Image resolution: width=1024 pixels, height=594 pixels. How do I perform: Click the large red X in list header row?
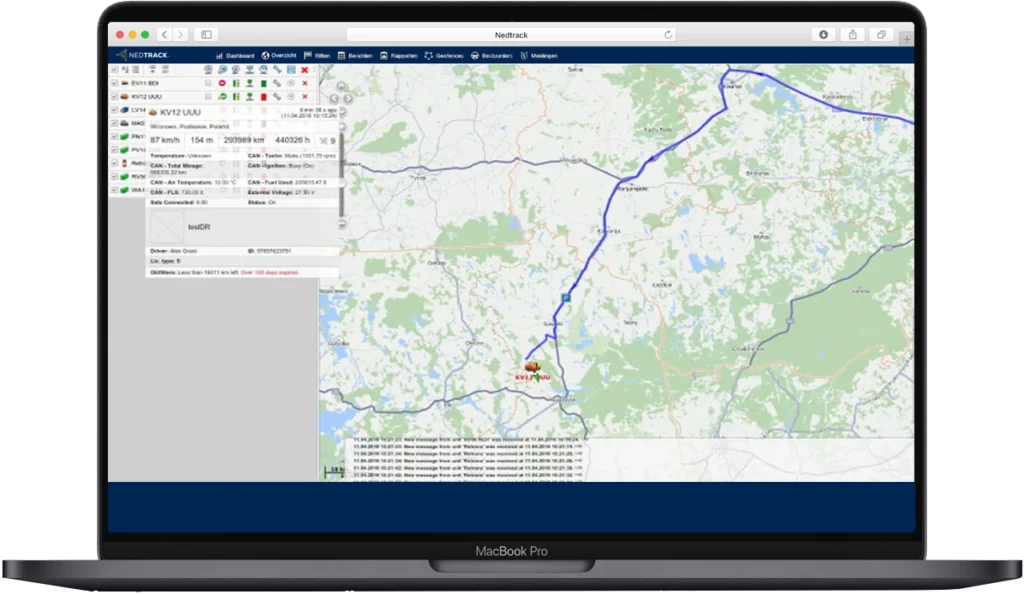304,70
